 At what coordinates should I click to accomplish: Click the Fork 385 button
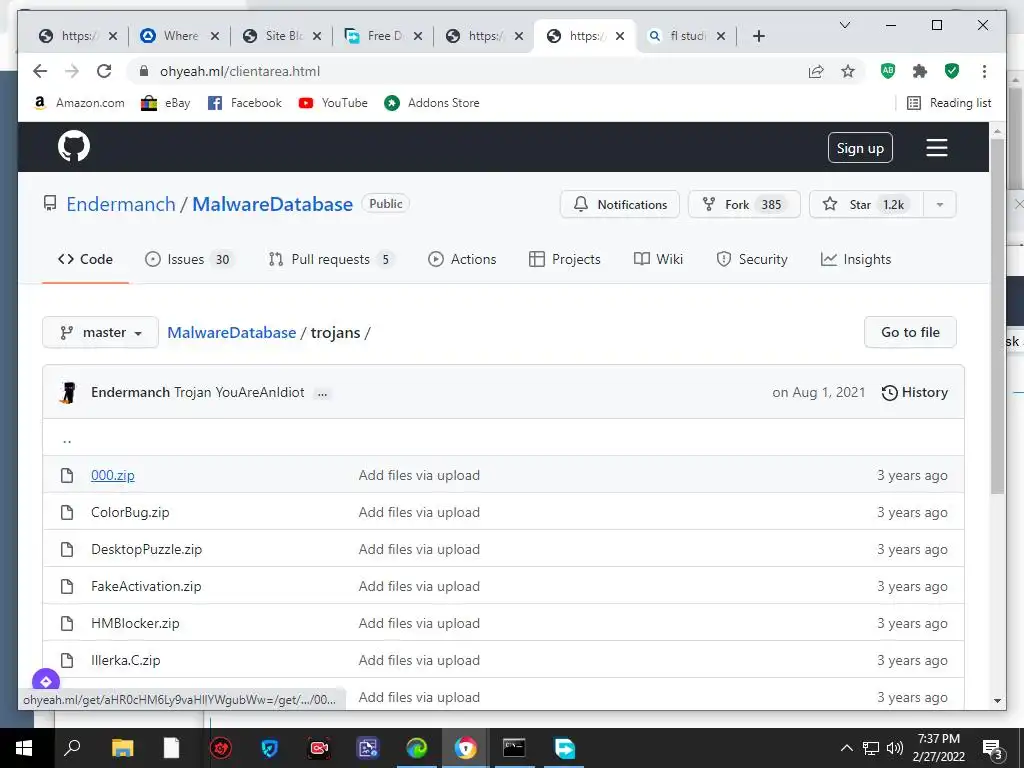coord(744,204)
